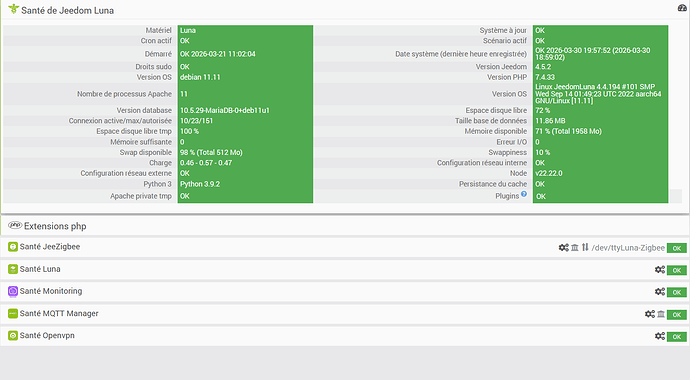This screenshot has height=380, width=690.
Task: Open JeeZigbee configuration via gears icon
Action: coord(564,248)
